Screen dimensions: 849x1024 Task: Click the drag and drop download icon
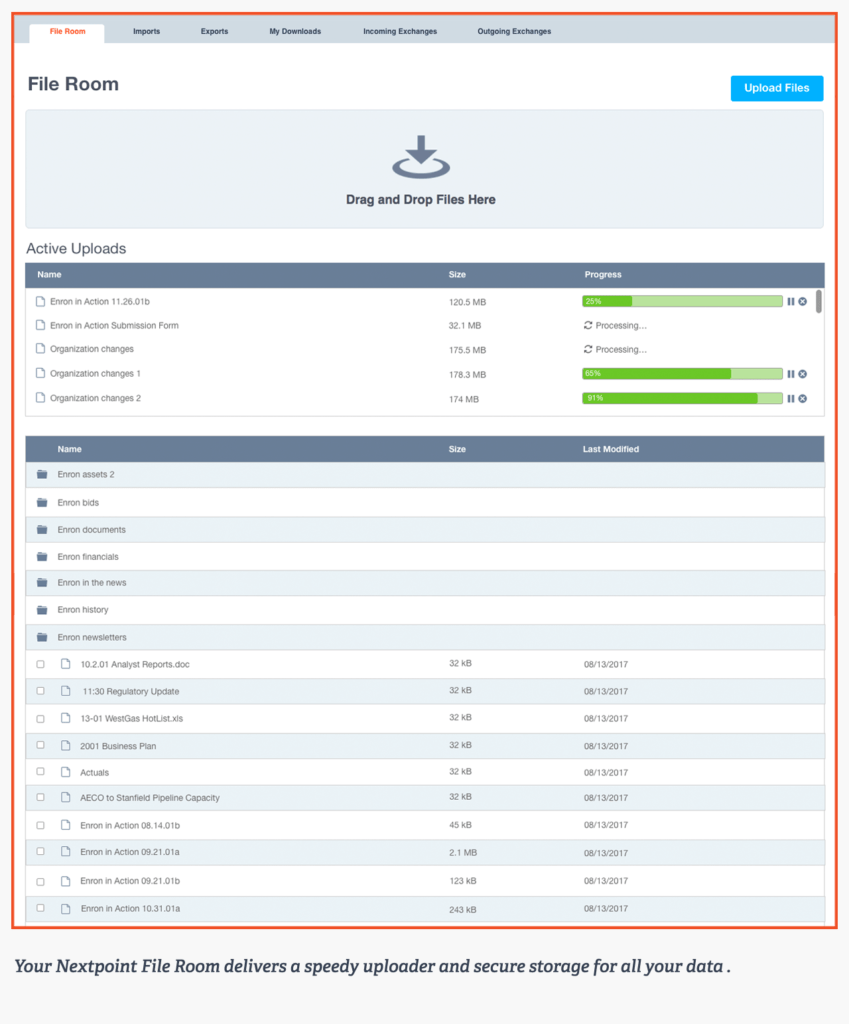[421, 157]
